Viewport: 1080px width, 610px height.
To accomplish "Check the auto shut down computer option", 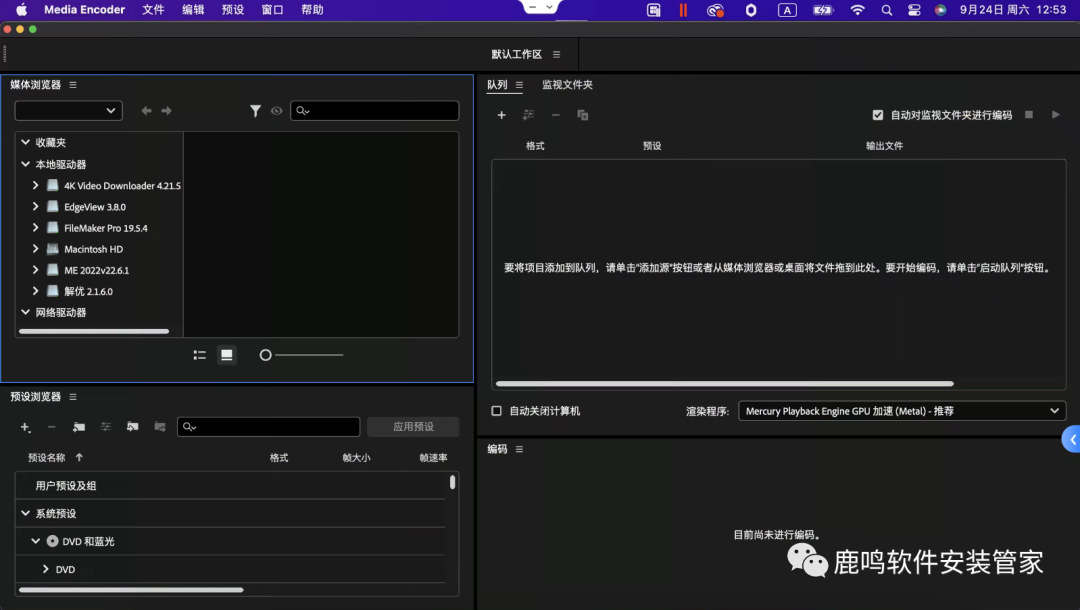I will [x=497, y=410].
